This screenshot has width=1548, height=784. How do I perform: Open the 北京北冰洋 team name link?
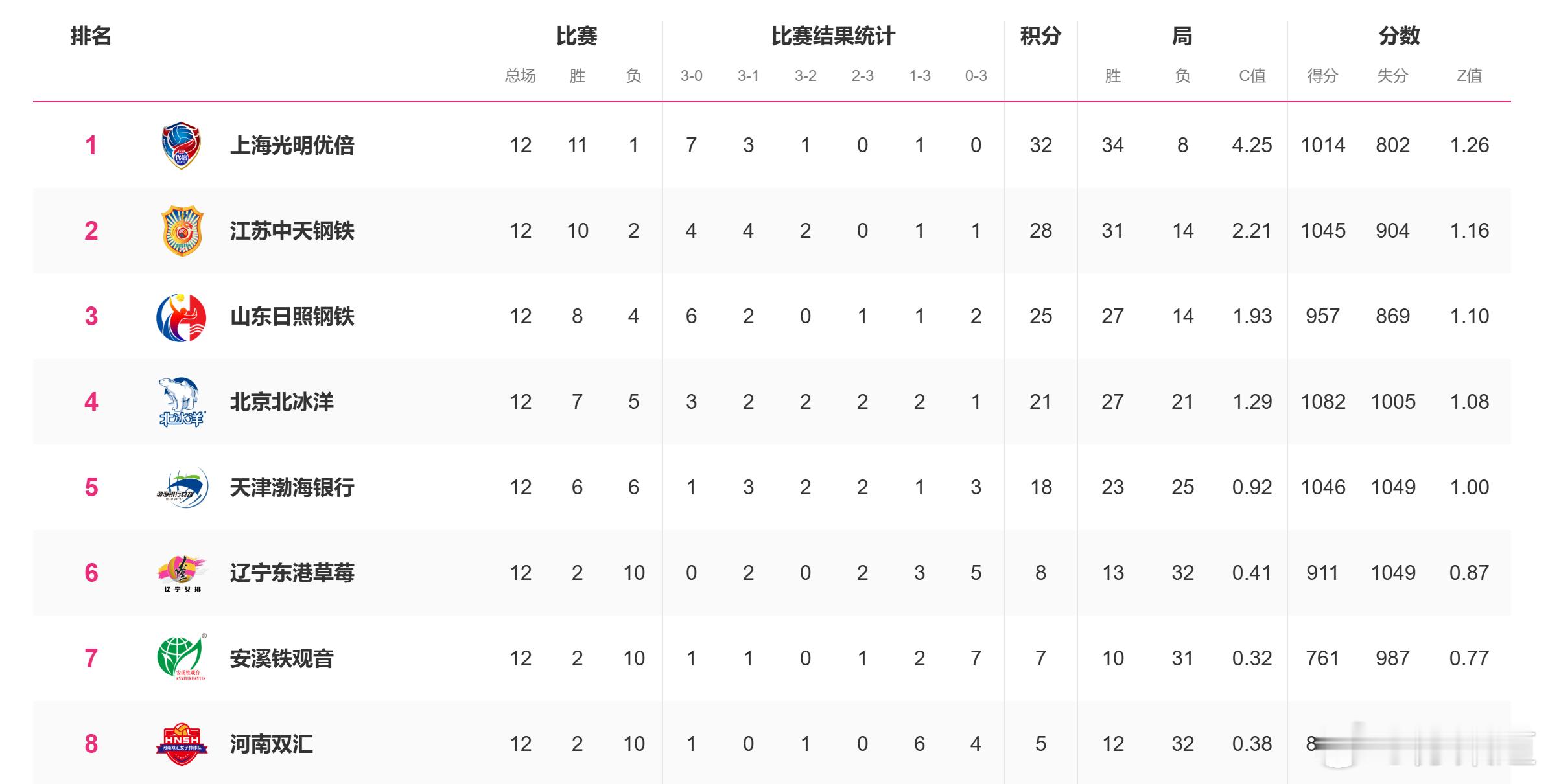[281, 402]
